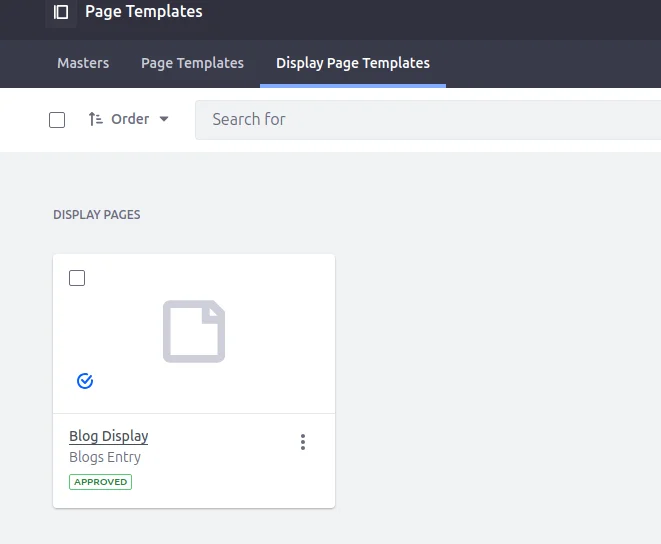661x544 pixels.
Task: Tick the Blog Display card checkbox
Action: [77, 278]
